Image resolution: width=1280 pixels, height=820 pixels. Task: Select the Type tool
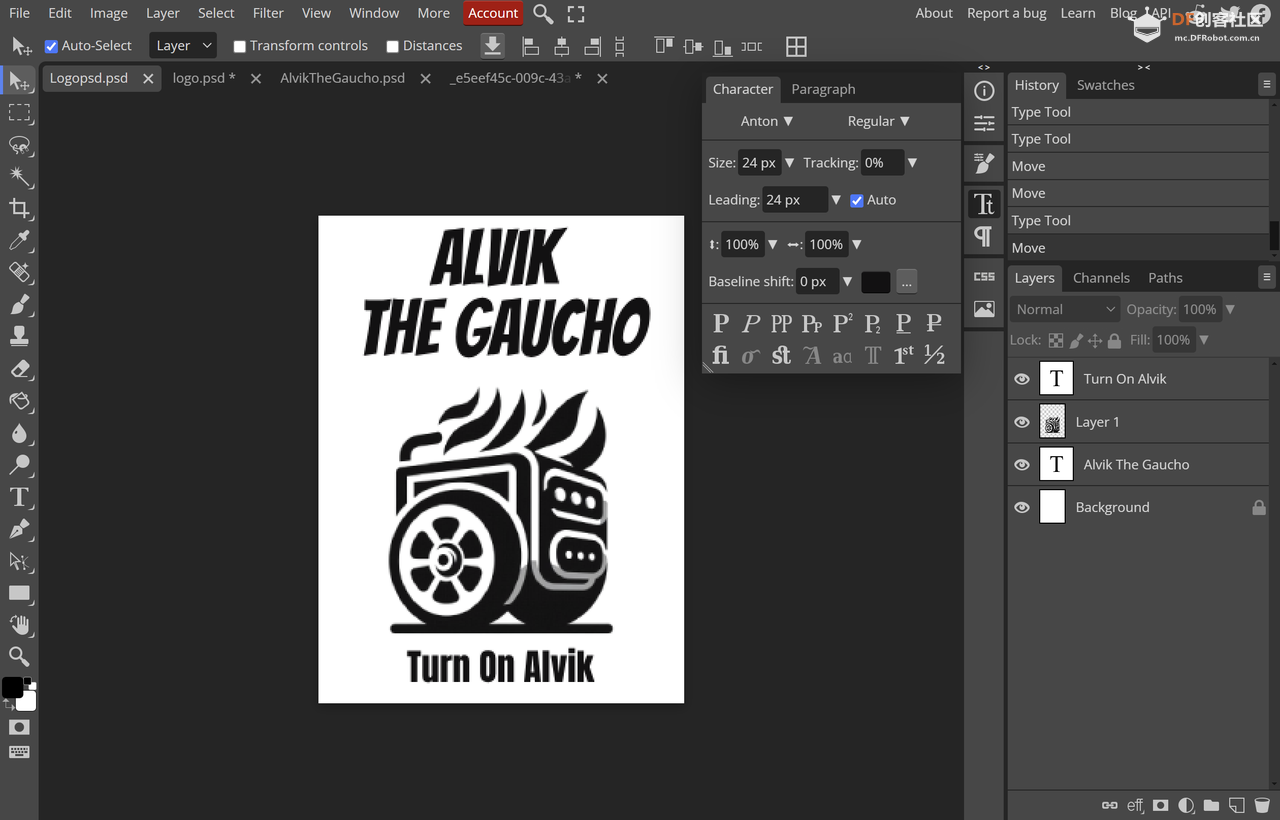click(x=19, y=496)
